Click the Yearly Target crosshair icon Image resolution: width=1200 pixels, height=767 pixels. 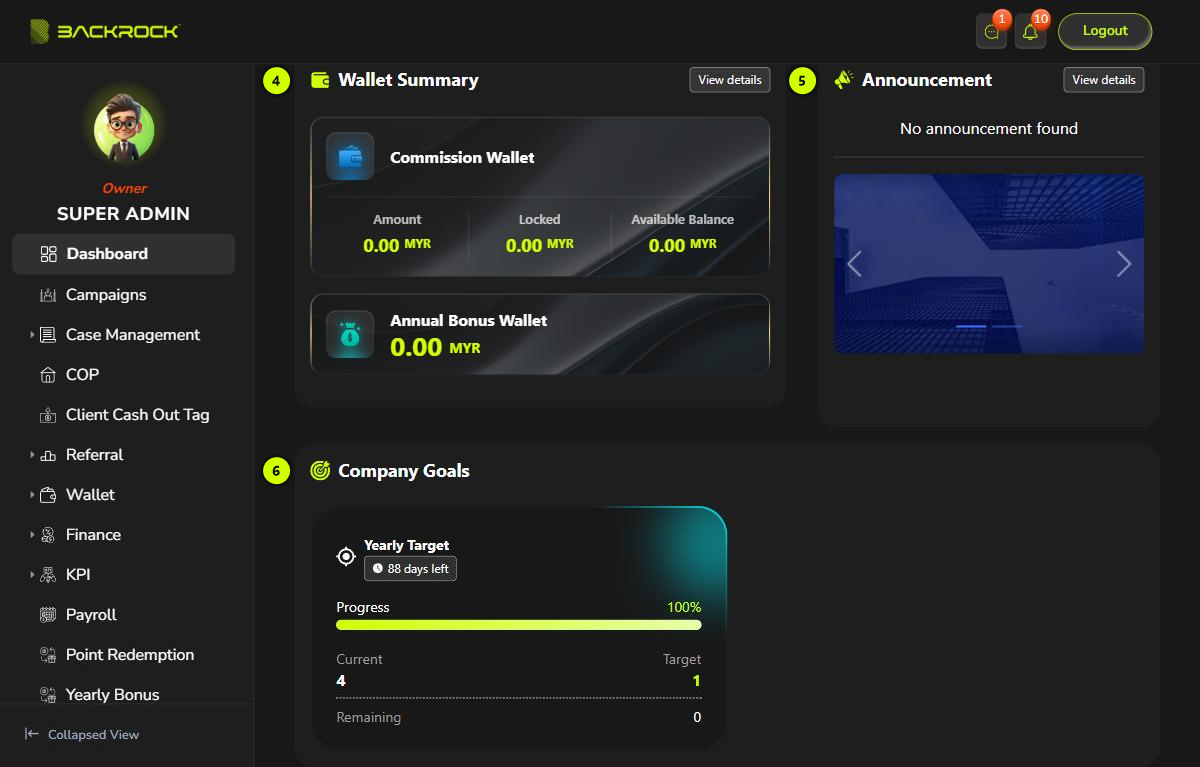pyautogui.click(x=346, y=556)
